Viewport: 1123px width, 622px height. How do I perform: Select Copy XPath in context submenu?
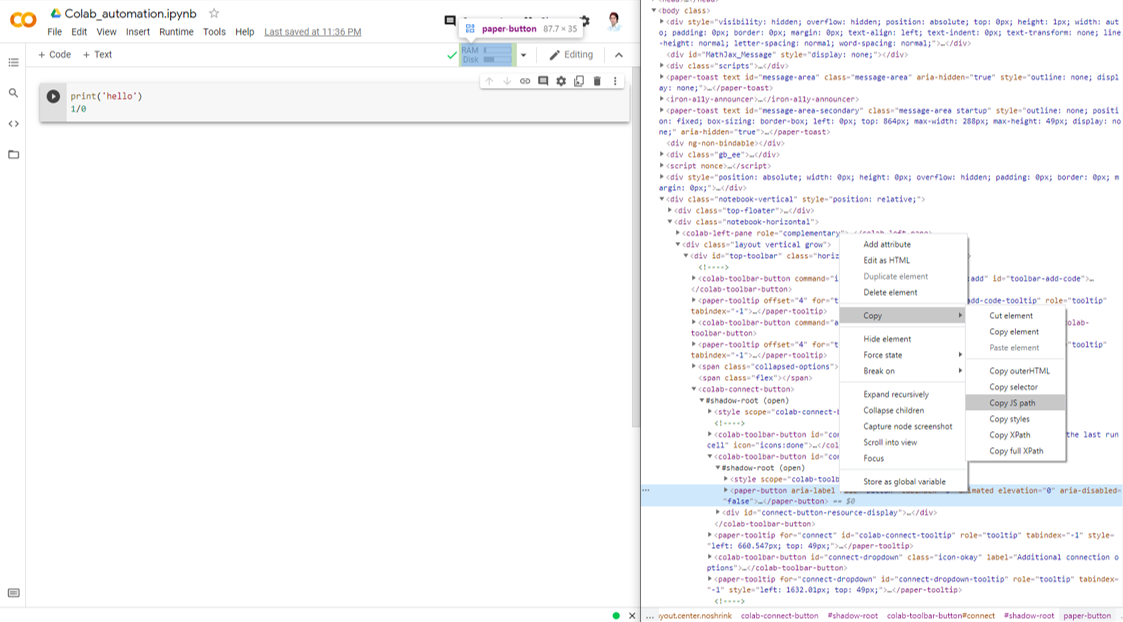pos(1009,435)
